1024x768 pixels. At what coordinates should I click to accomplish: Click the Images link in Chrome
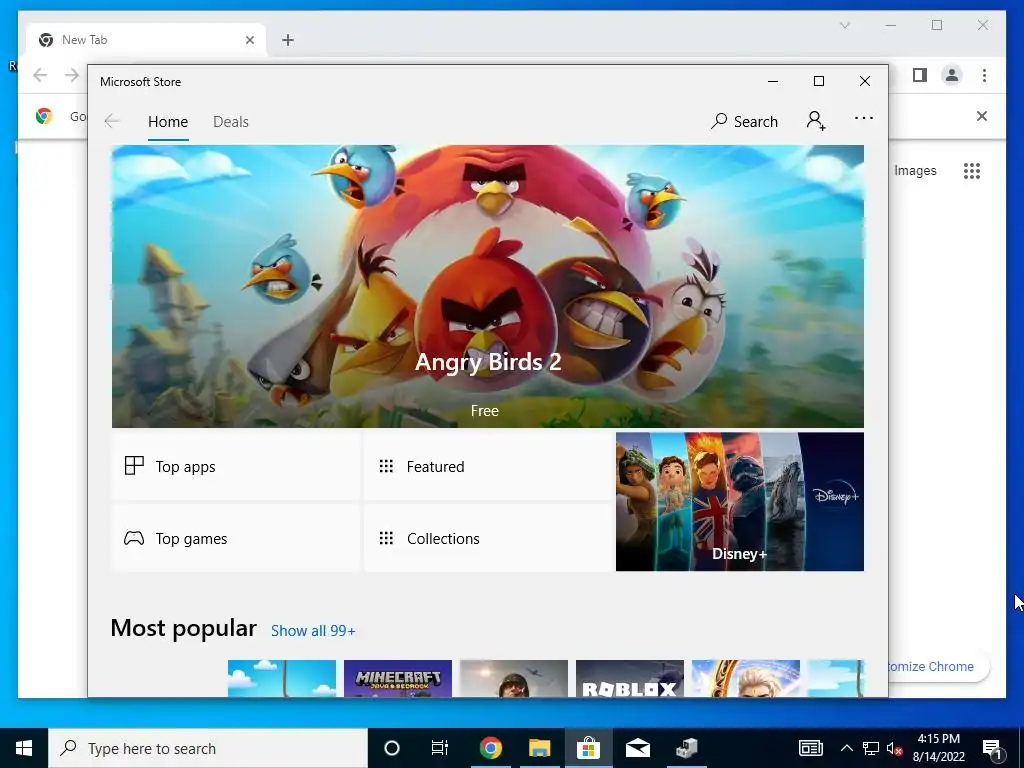tap(915, 170)
